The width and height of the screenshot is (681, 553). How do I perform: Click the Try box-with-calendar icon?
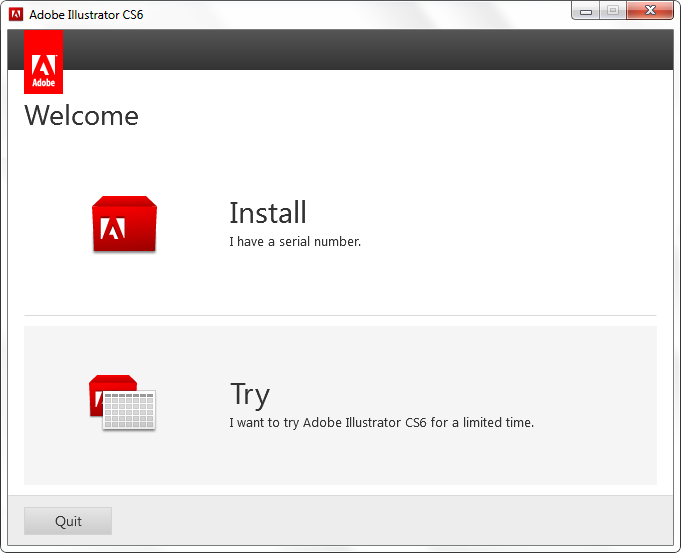122,403
